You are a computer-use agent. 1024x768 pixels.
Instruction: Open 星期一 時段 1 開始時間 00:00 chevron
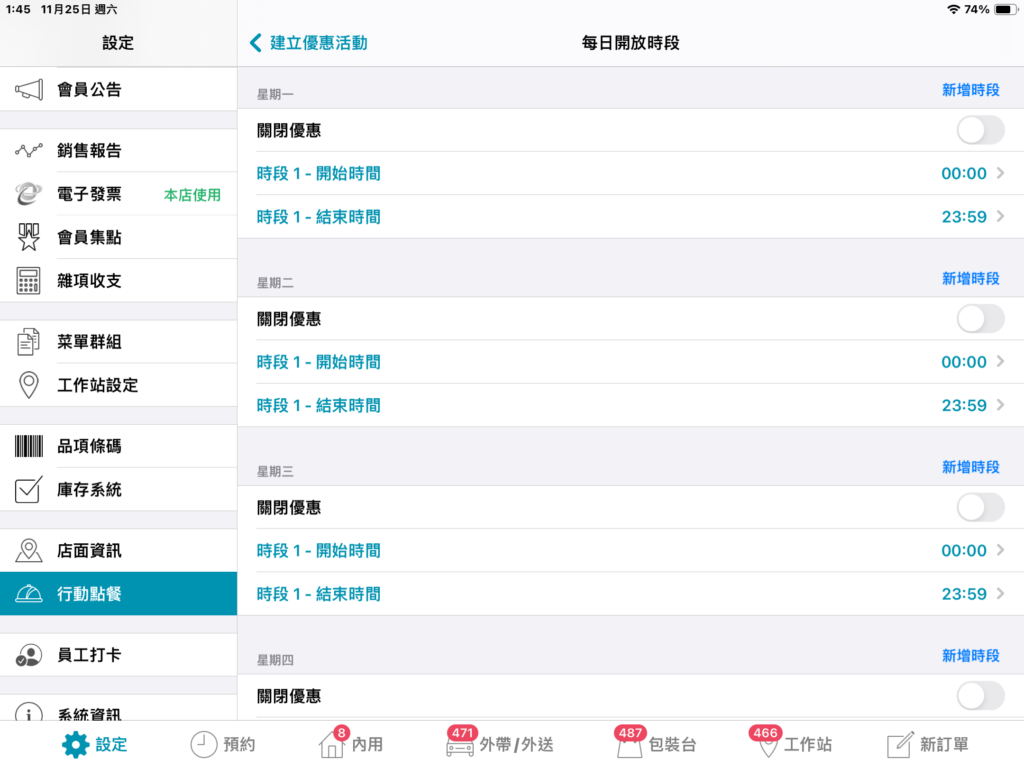[x=1000, y=173]
